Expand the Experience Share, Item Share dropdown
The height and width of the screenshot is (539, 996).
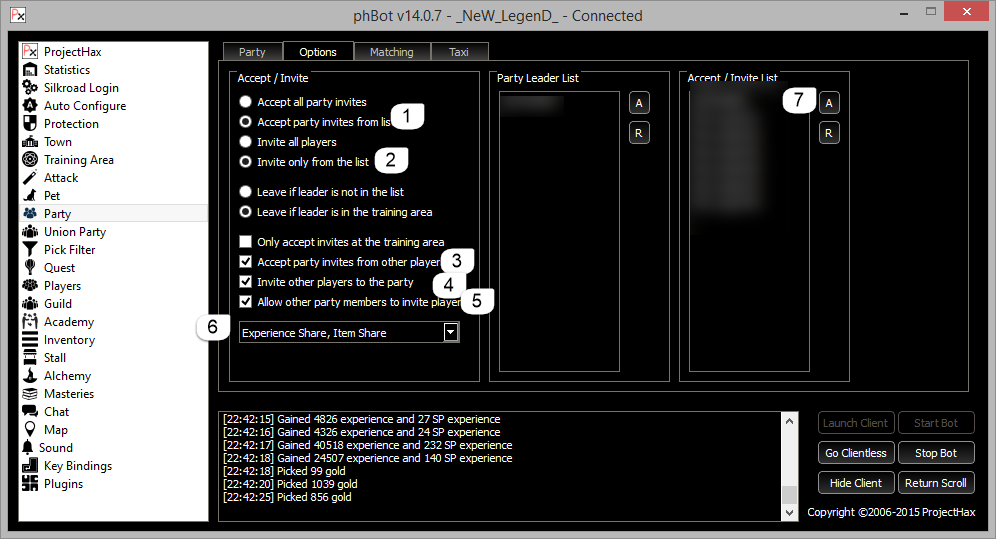point(451,332)
